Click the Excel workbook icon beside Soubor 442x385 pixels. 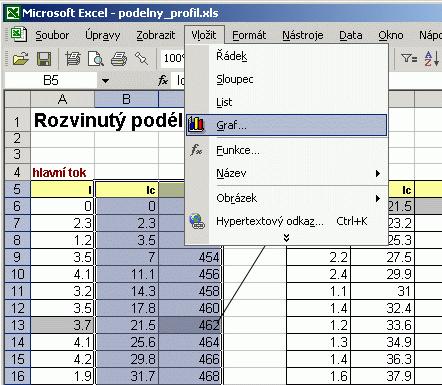point(18,35)
